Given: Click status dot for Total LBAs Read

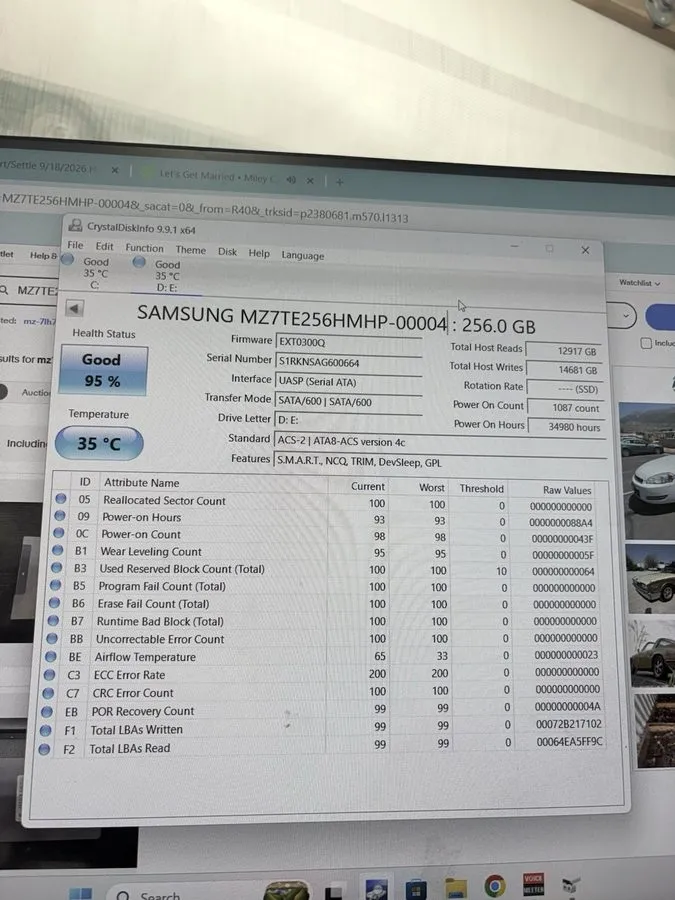Looking at the screenshot, I should [x=44, y=749].
